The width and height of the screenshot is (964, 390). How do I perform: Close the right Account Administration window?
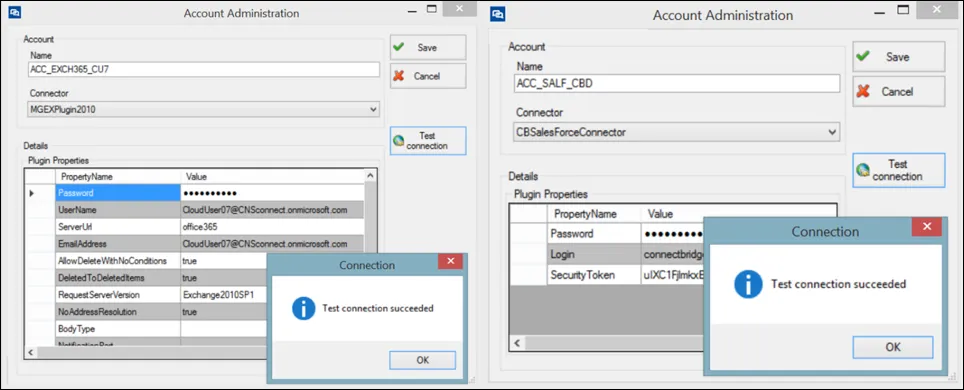(938, 10)
